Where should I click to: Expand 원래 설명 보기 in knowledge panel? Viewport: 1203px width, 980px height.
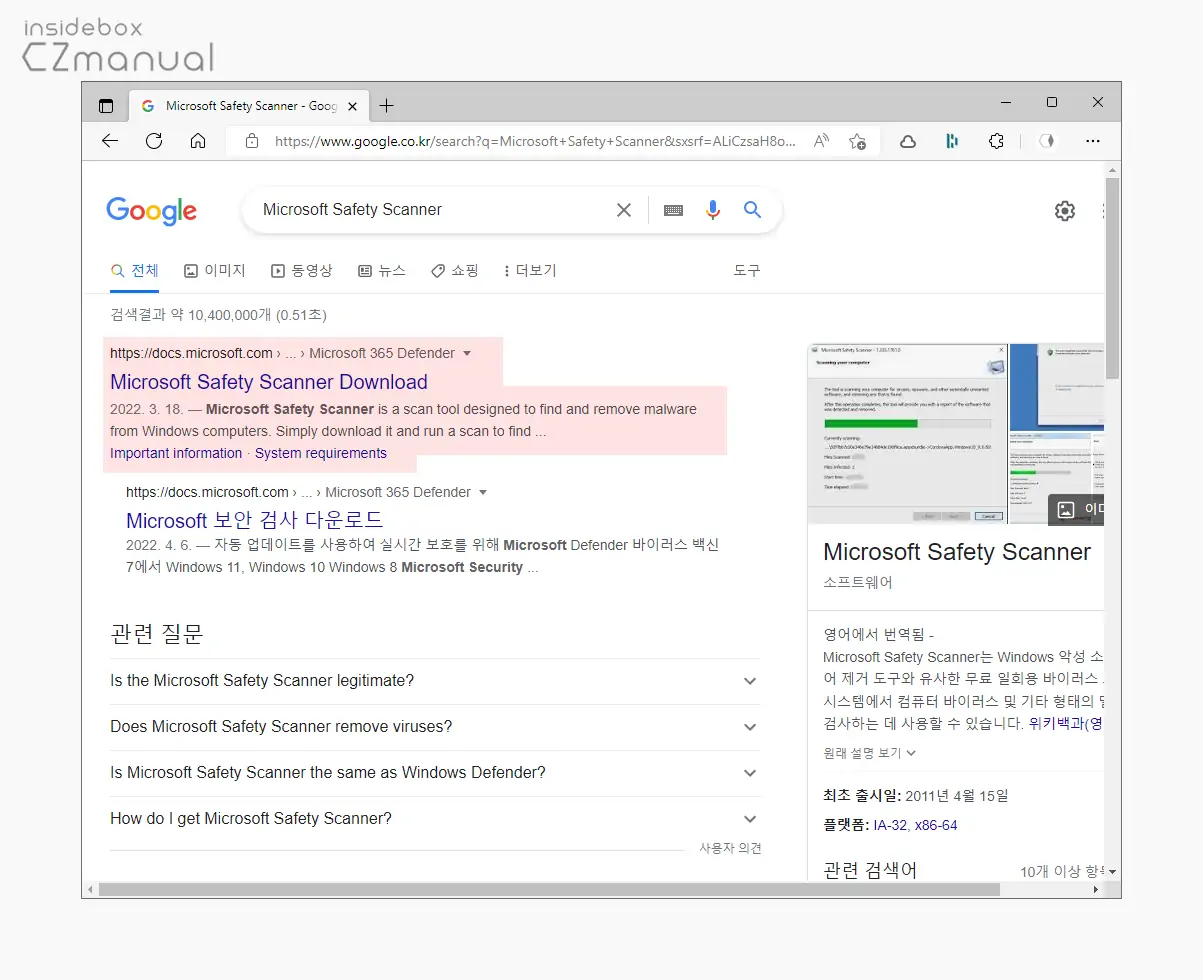870,753
